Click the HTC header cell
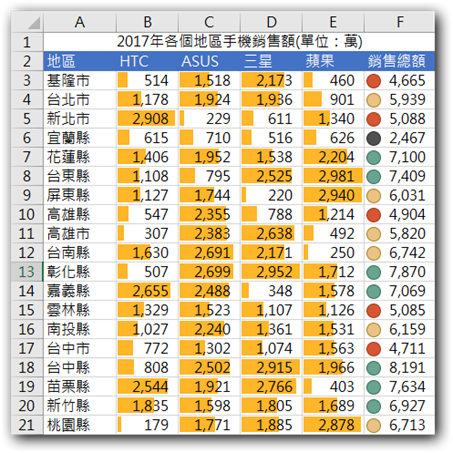This screenshot has width=453, height=453. coord(147,61)
